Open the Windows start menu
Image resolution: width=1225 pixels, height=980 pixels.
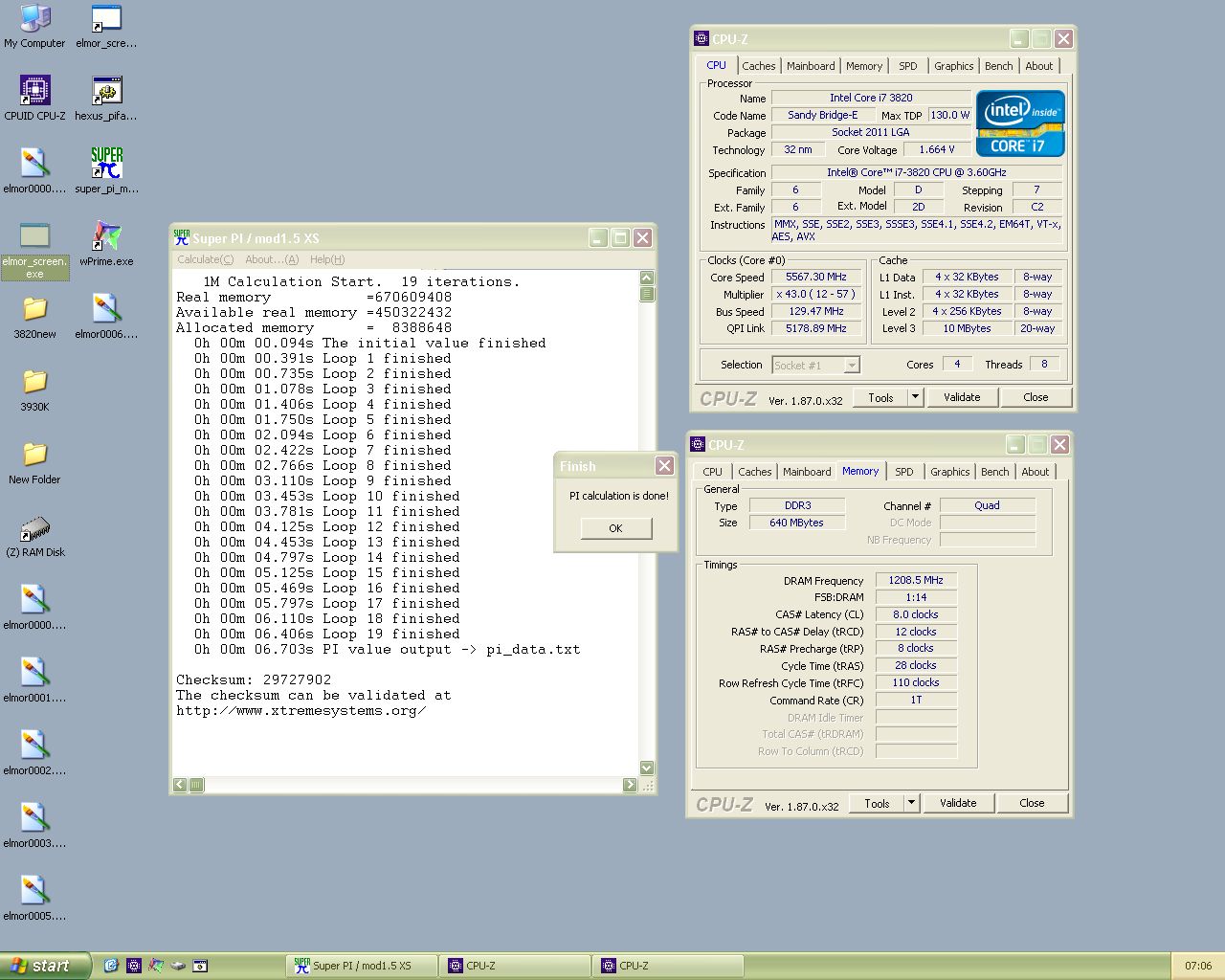(45, 966)
